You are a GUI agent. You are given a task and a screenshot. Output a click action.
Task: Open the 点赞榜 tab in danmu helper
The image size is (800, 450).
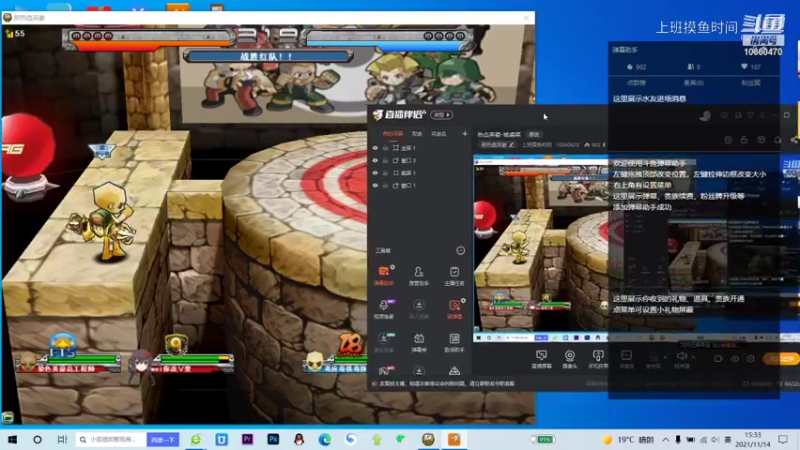(636, 83)
